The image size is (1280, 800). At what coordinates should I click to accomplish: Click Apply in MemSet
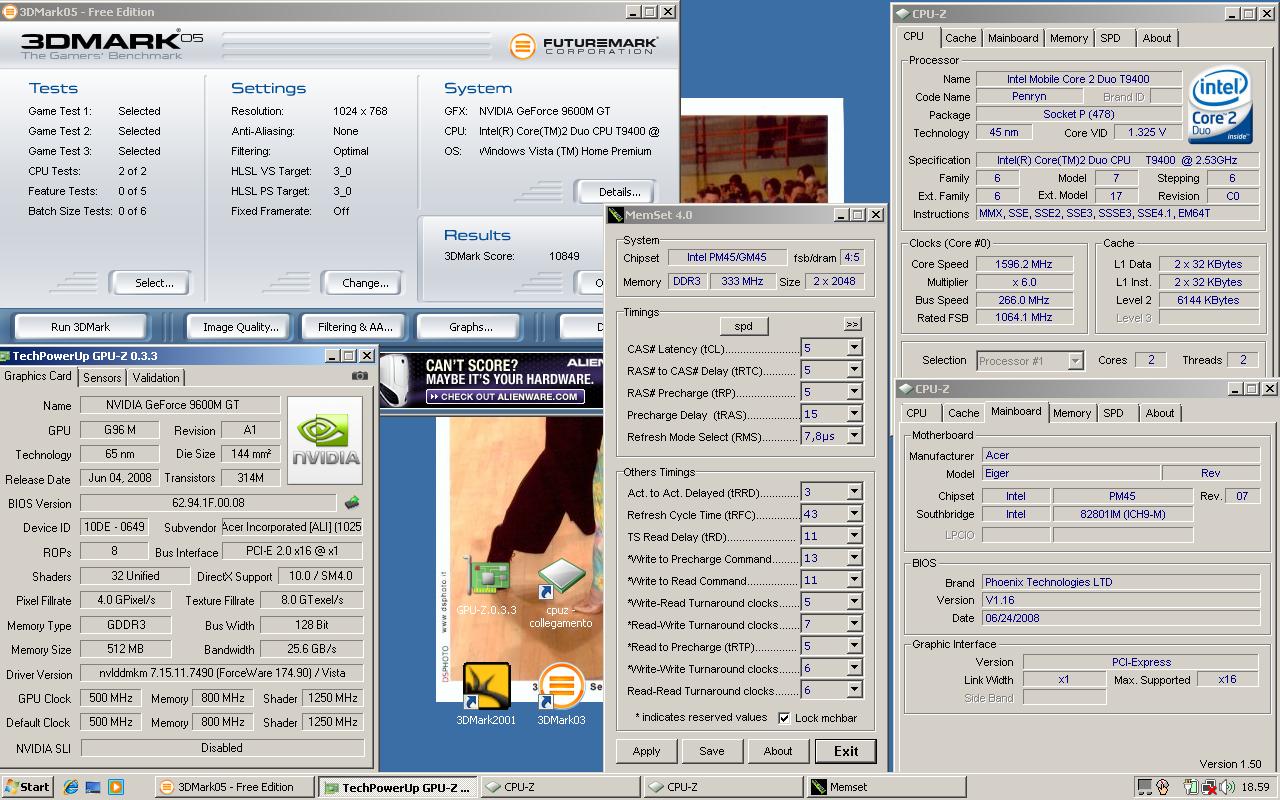pos(646,751)
